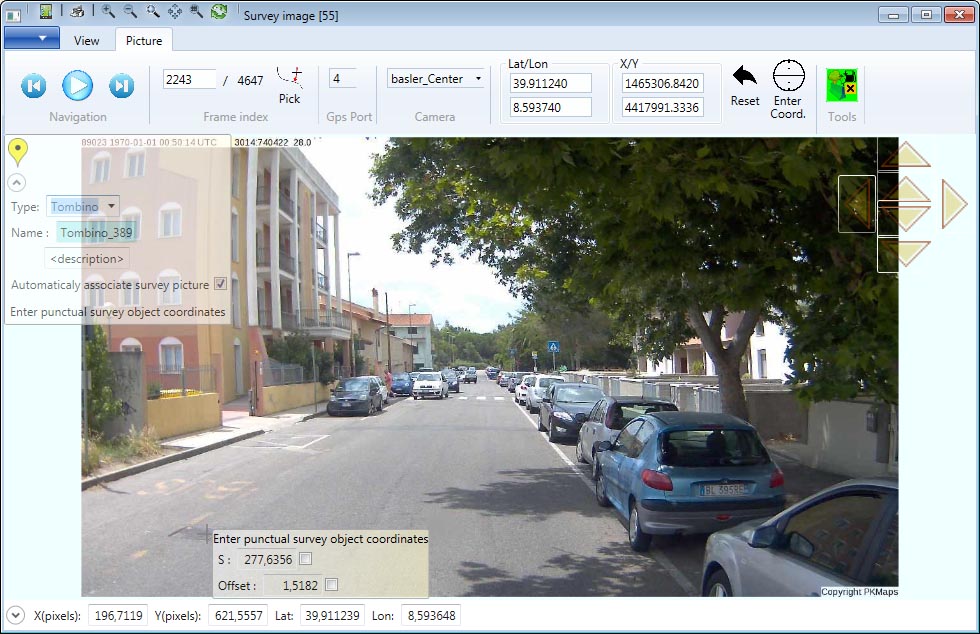
Task: Jump to the previous frame
Action: coord(34,86)
